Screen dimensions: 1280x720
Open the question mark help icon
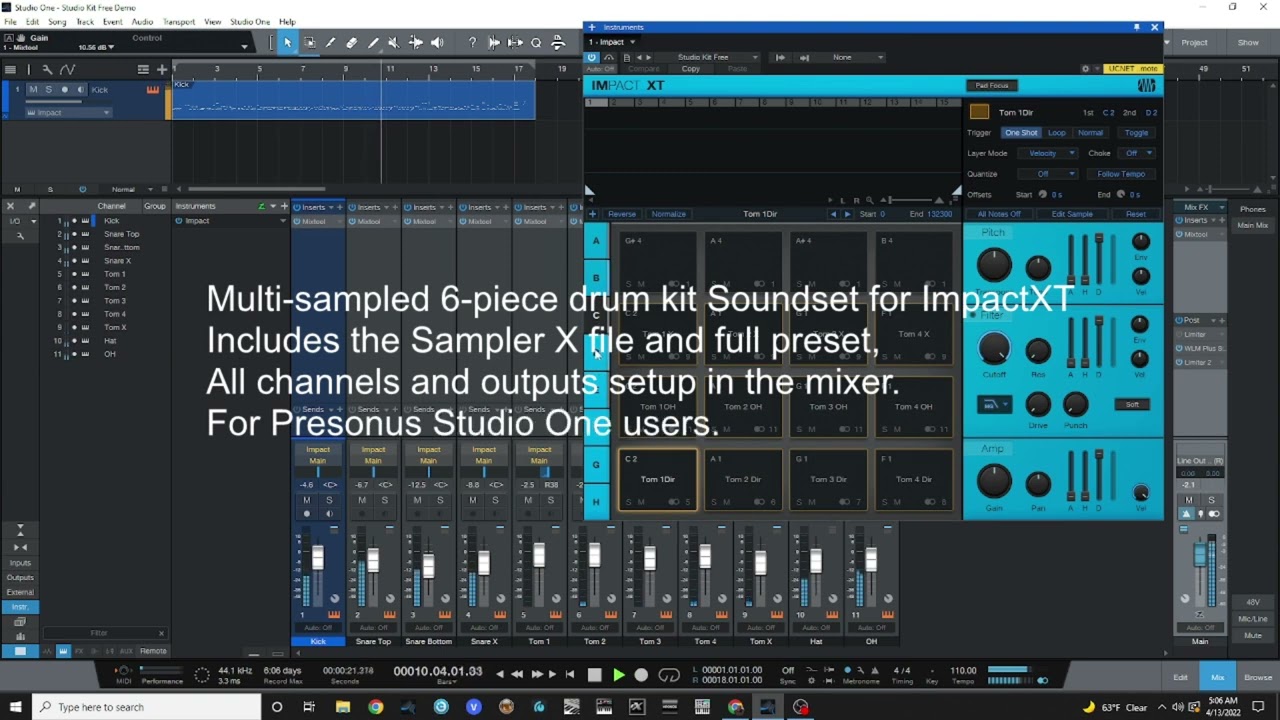[472, 42]
